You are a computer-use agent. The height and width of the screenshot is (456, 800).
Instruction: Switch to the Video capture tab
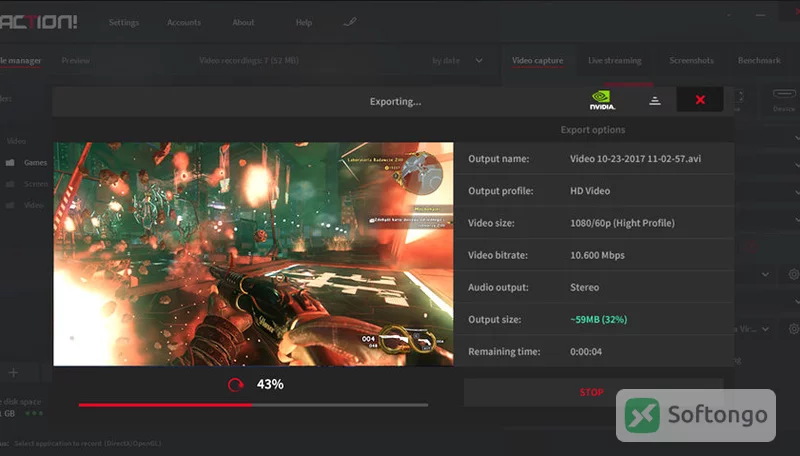[x=538, y=60]
